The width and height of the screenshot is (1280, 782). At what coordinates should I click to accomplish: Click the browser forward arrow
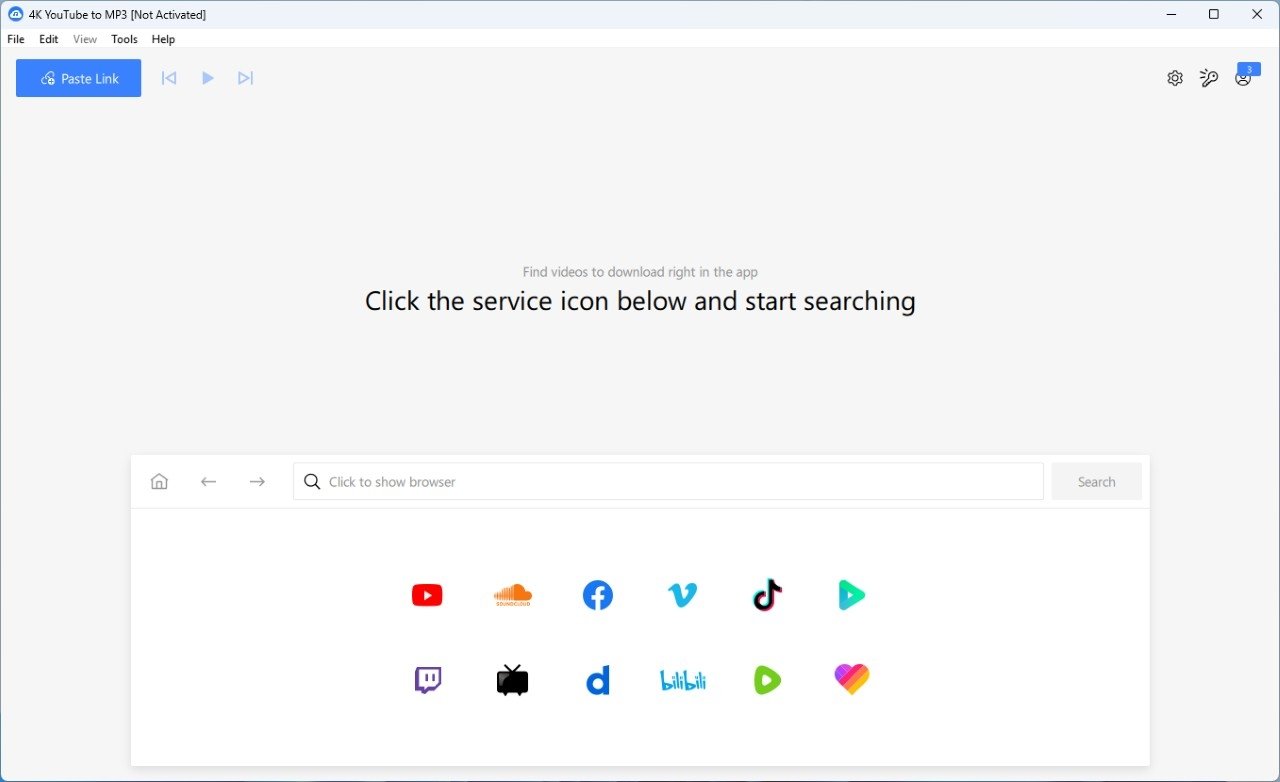click(x=257, y=482)
